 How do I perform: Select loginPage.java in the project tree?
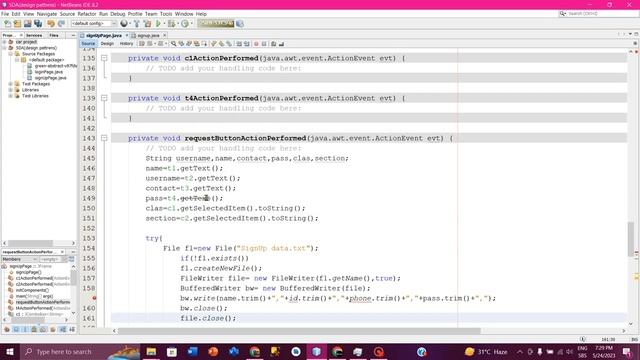[49, 72]
